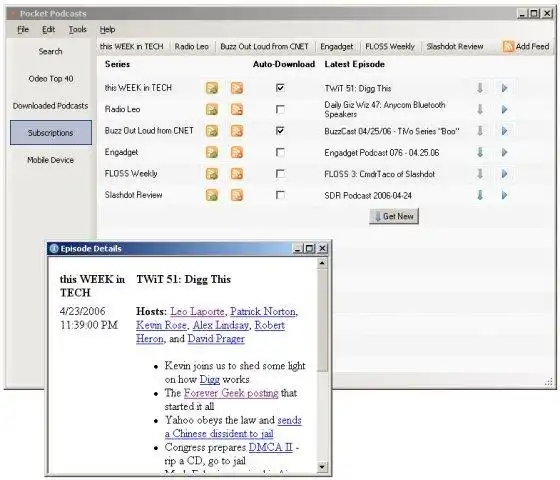Uncheck auto-download for Buzz Out Loud from CNET
The width and height of the screenshot is (560, 480).
(x=280, y=131)
